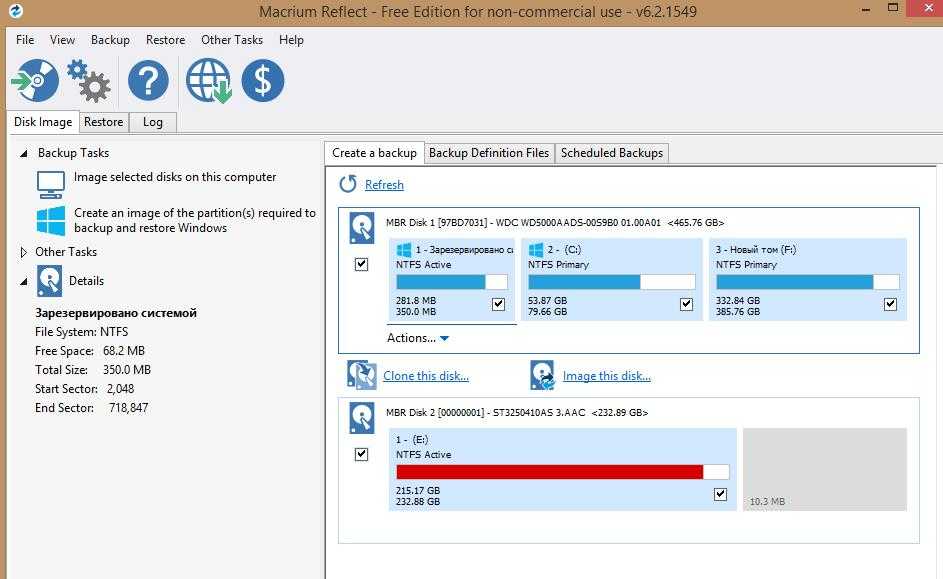Image resolution: width=943 pixels, height=579 pixels.
Task: Click the dollar sign purchase icon
Action: pos(263,81)
